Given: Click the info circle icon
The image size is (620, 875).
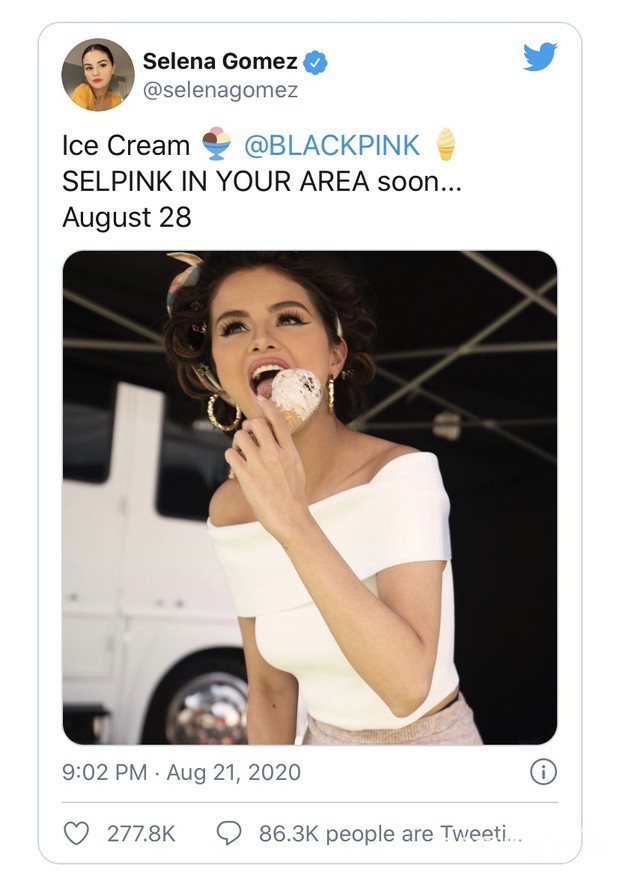Looking at the screenshot, I should pyautogui.click(x=543, y=772).
